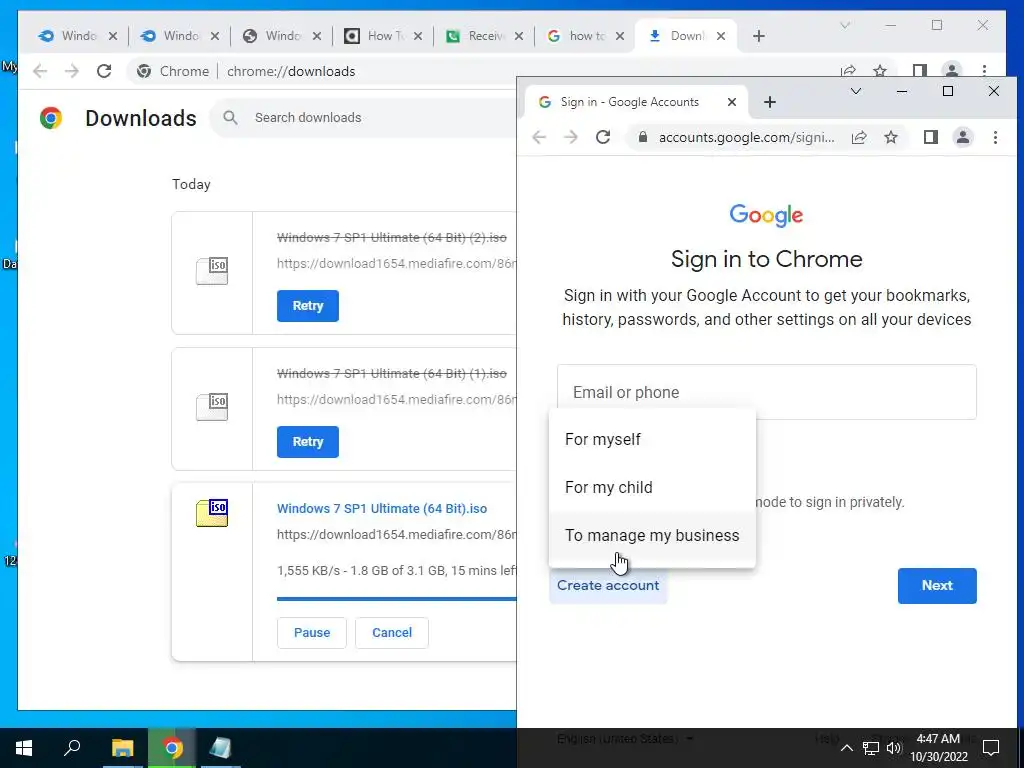The width and height of the screenshot is (1024, 768).
Task: Open Chrome menu in Sign in window
Action: point(995,137)
